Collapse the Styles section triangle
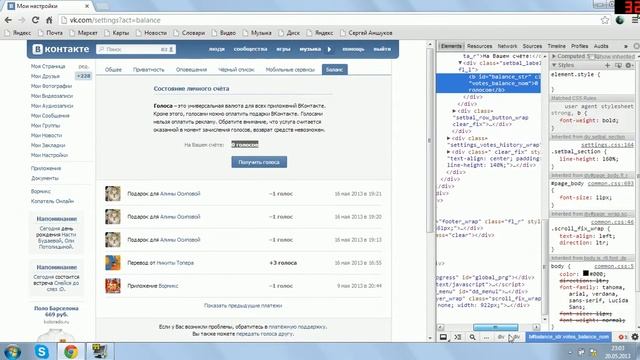This screenshot has width=640, height=360. [x=554, y=65]
